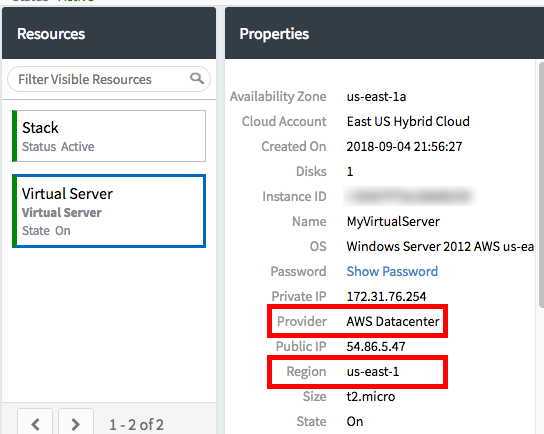Click the Properties panel header
The width and height of the screenshot is (544, 434).
(384, 33)
